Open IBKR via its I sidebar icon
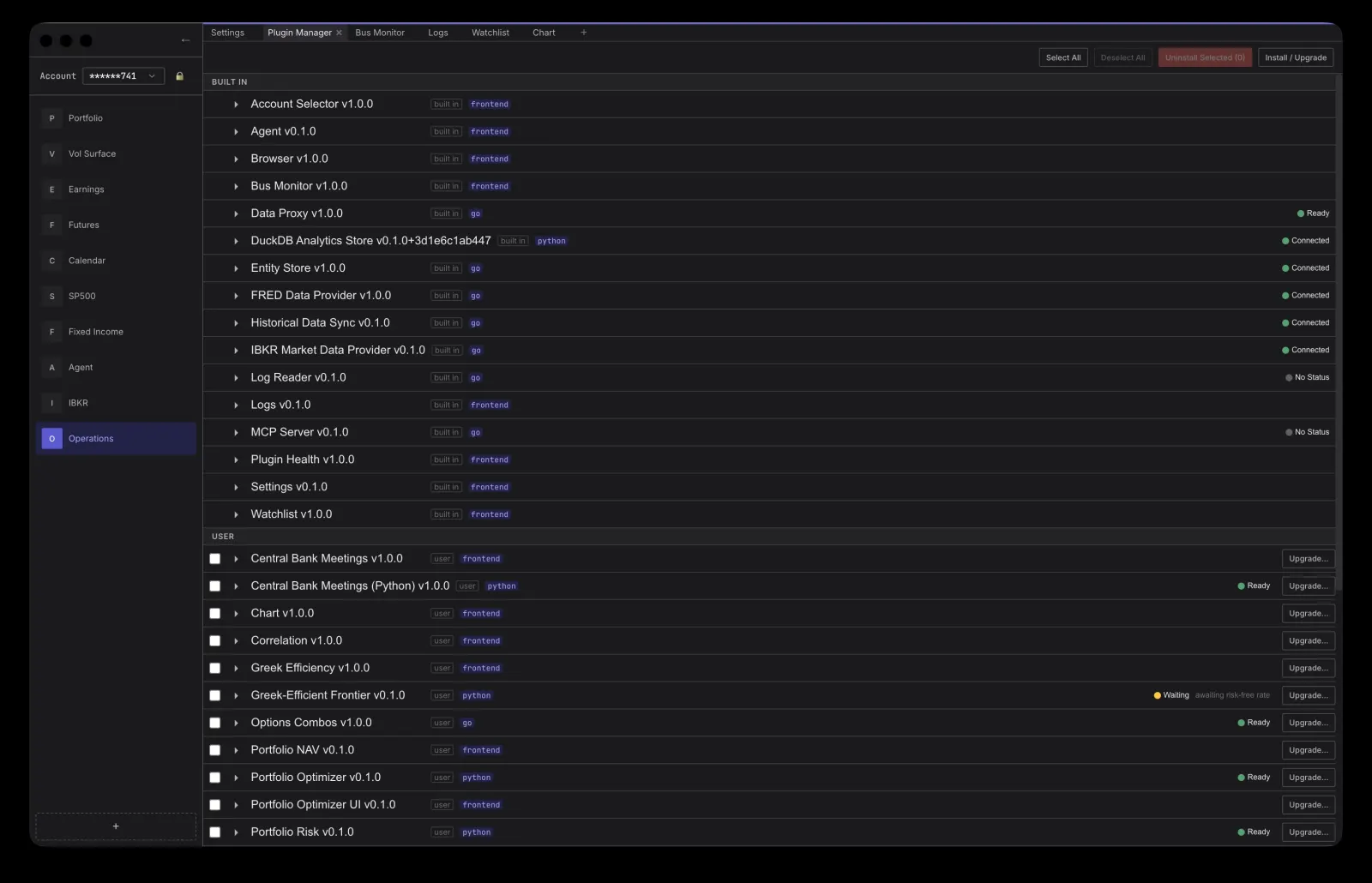 point(51,403)
